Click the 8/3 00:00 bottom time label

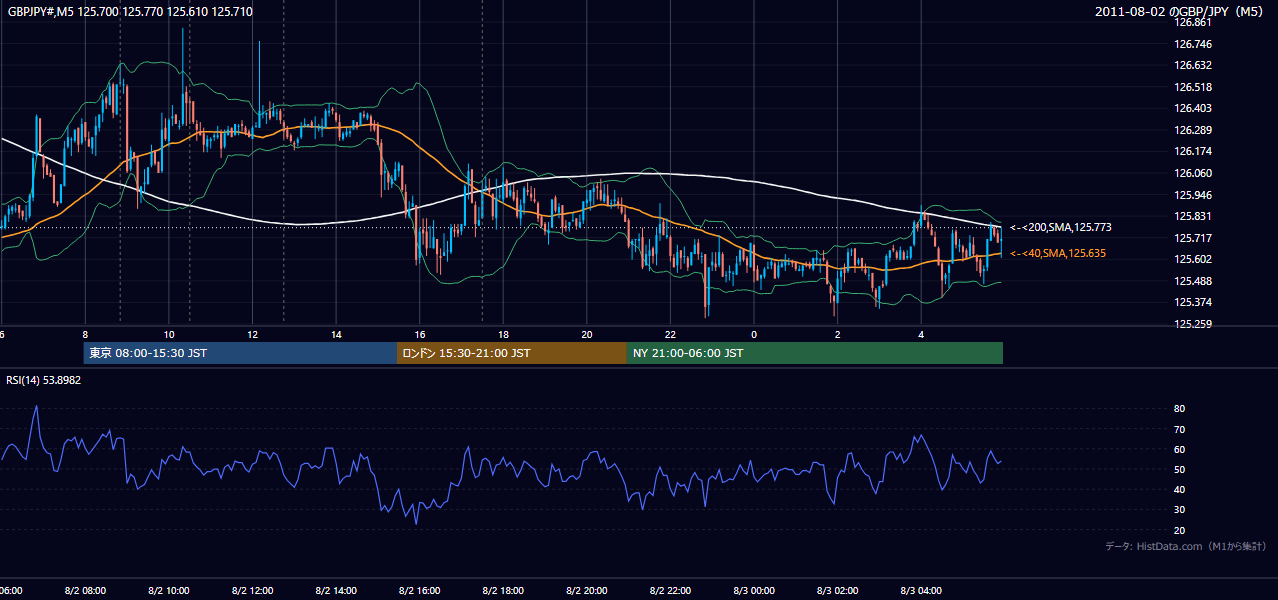pyautogui.click(x=754, y=591)
